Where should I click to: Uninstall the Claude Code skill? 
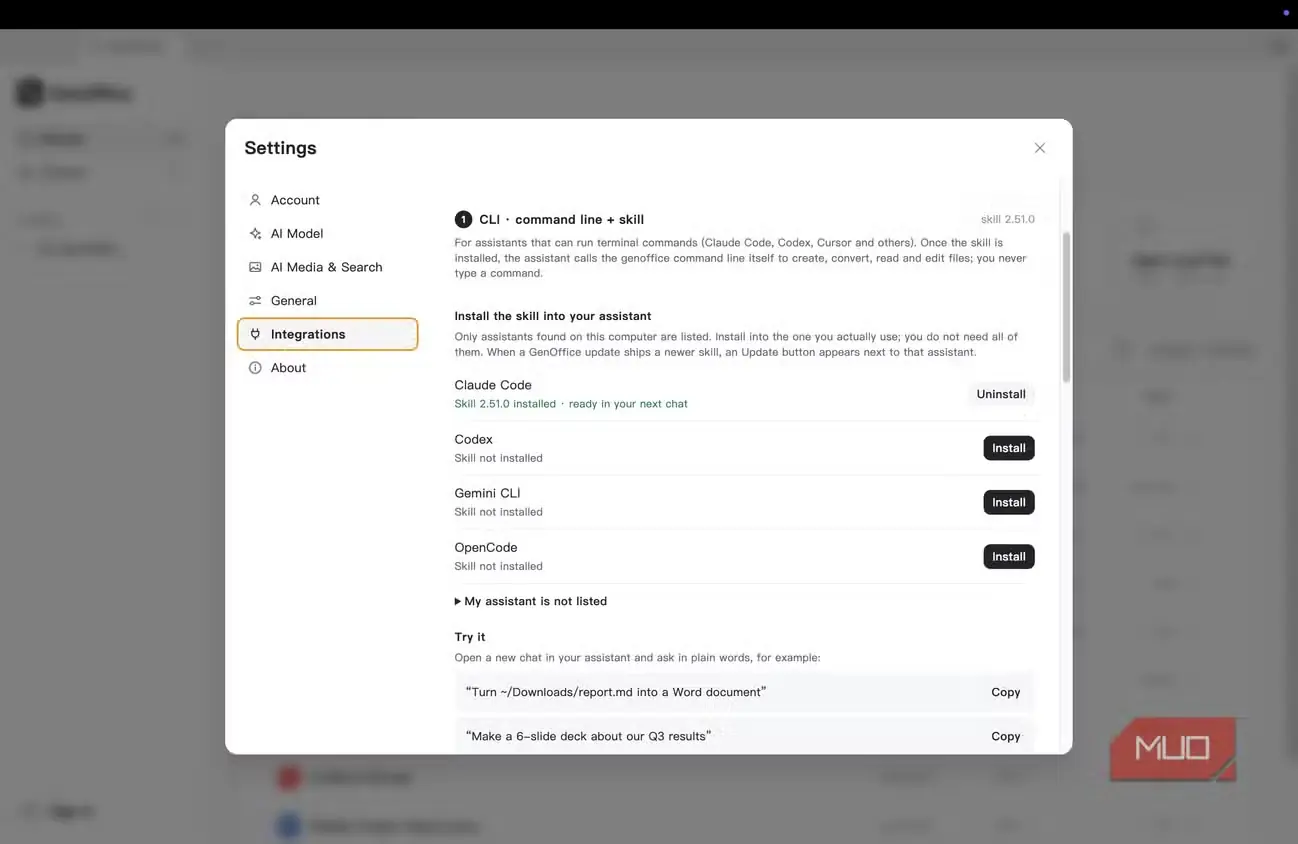(1001, 394)
